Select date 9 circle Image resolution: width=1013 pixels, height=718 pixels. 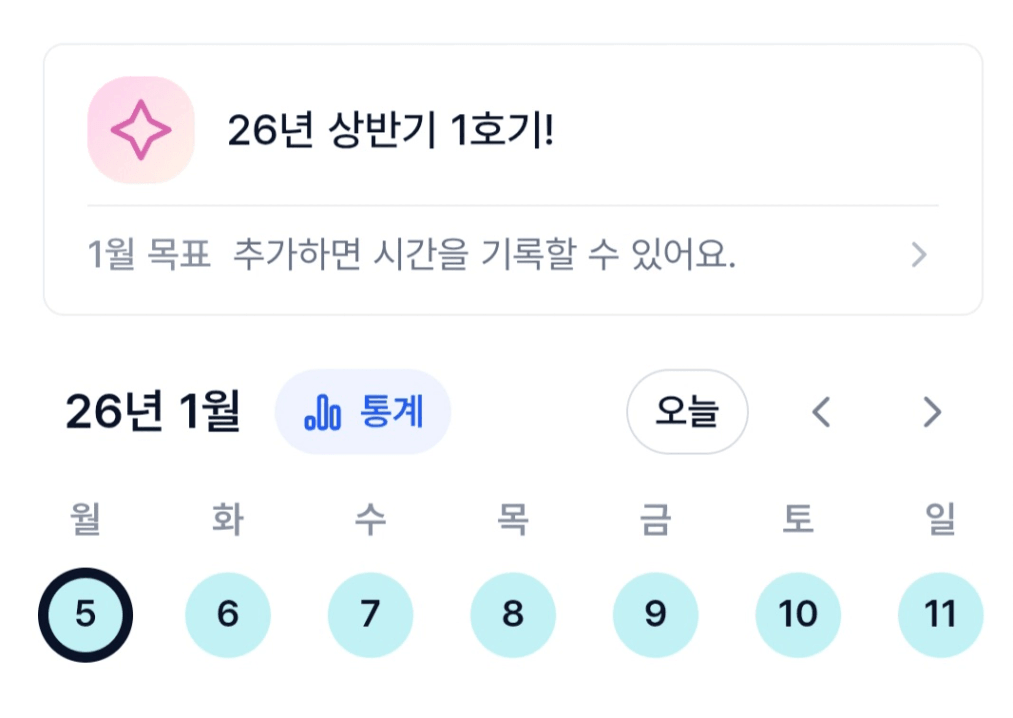click(655, 614)
